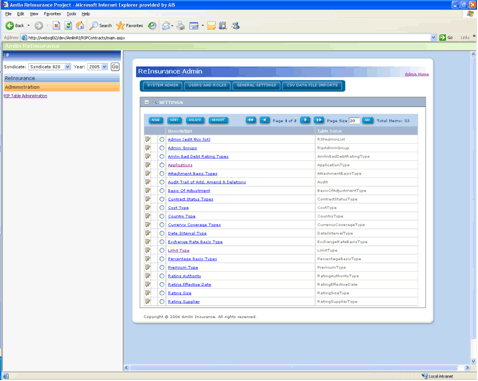Click the Stop icon in browser toolbar

pyautogui.click(x=56, y=26)
